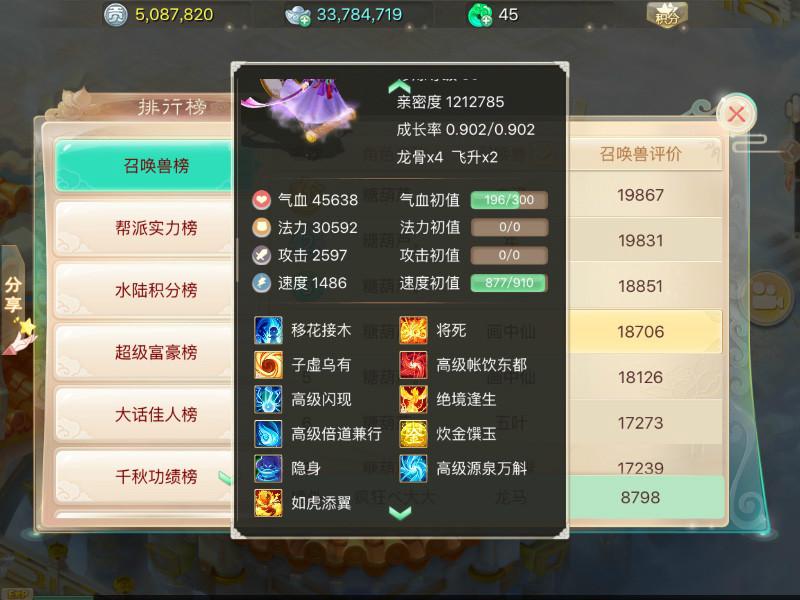The height and width of the screenshot is (600, 800).
Task: Select the 子虚乌有 skill icon
Action: (x=268, y=364)
